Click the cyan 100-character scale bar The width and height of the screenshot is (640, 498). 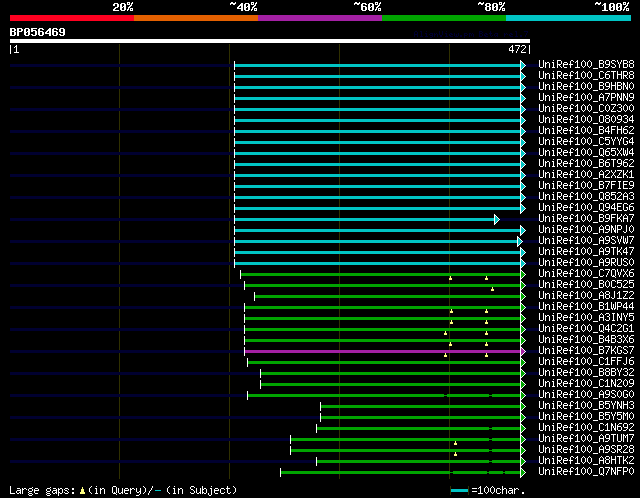[460, 490]
